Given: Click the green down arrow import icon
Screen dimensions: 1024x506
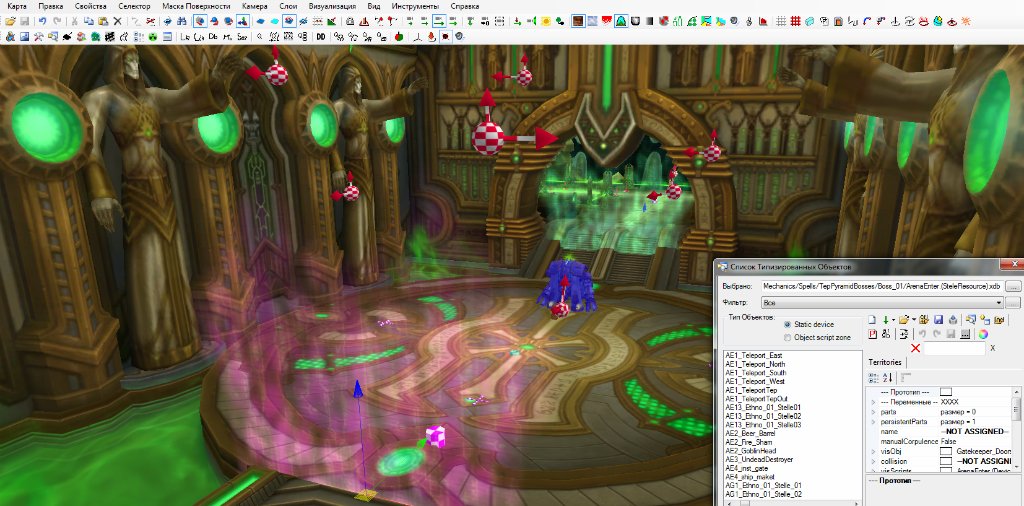Looking at the screenshot, I should (886, 320).
